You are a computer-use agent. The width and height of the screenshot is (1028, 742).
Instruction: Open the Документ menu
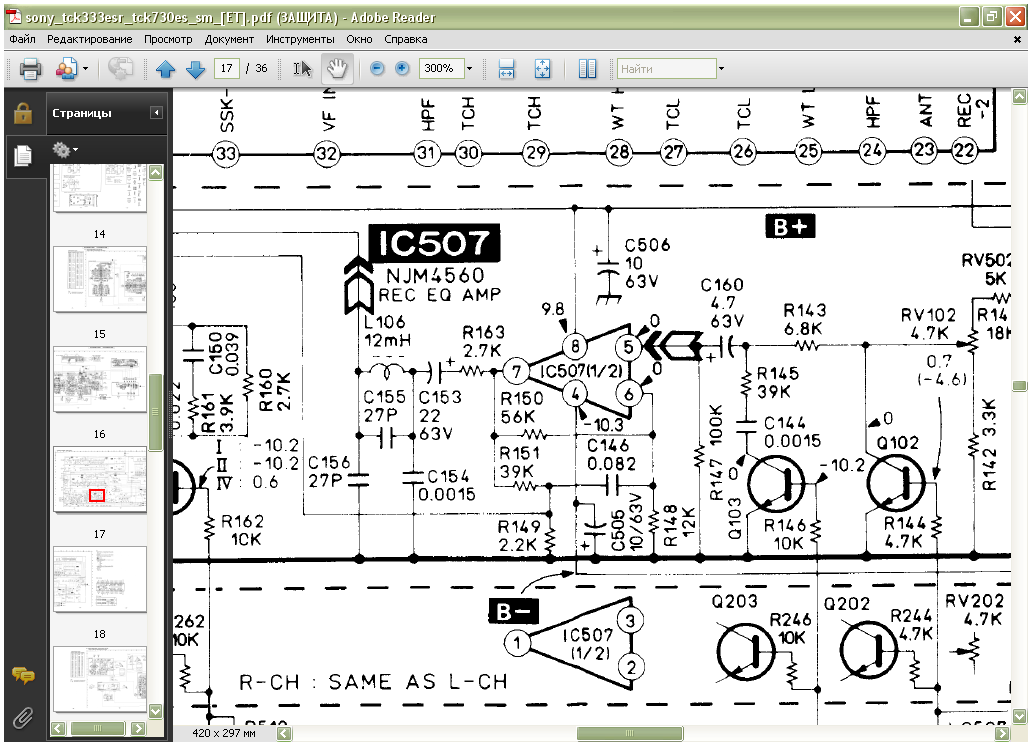click(229, 39)
